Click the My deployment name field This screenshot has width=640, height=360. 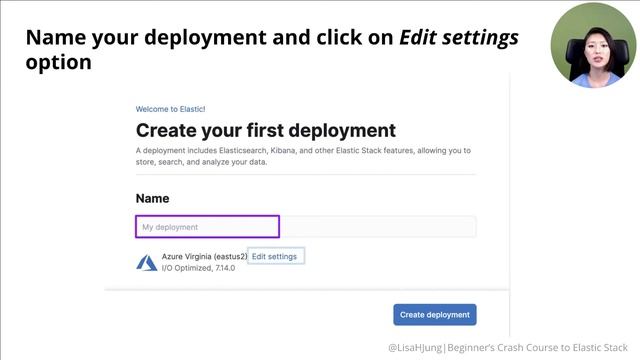click(x=305, y=227)
